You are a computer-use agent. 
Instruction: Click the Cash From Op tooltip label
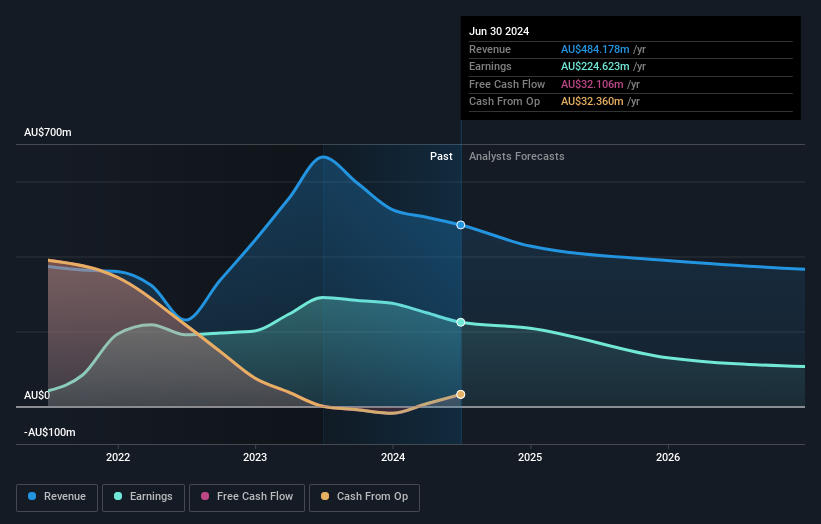(x=504, y=102)
